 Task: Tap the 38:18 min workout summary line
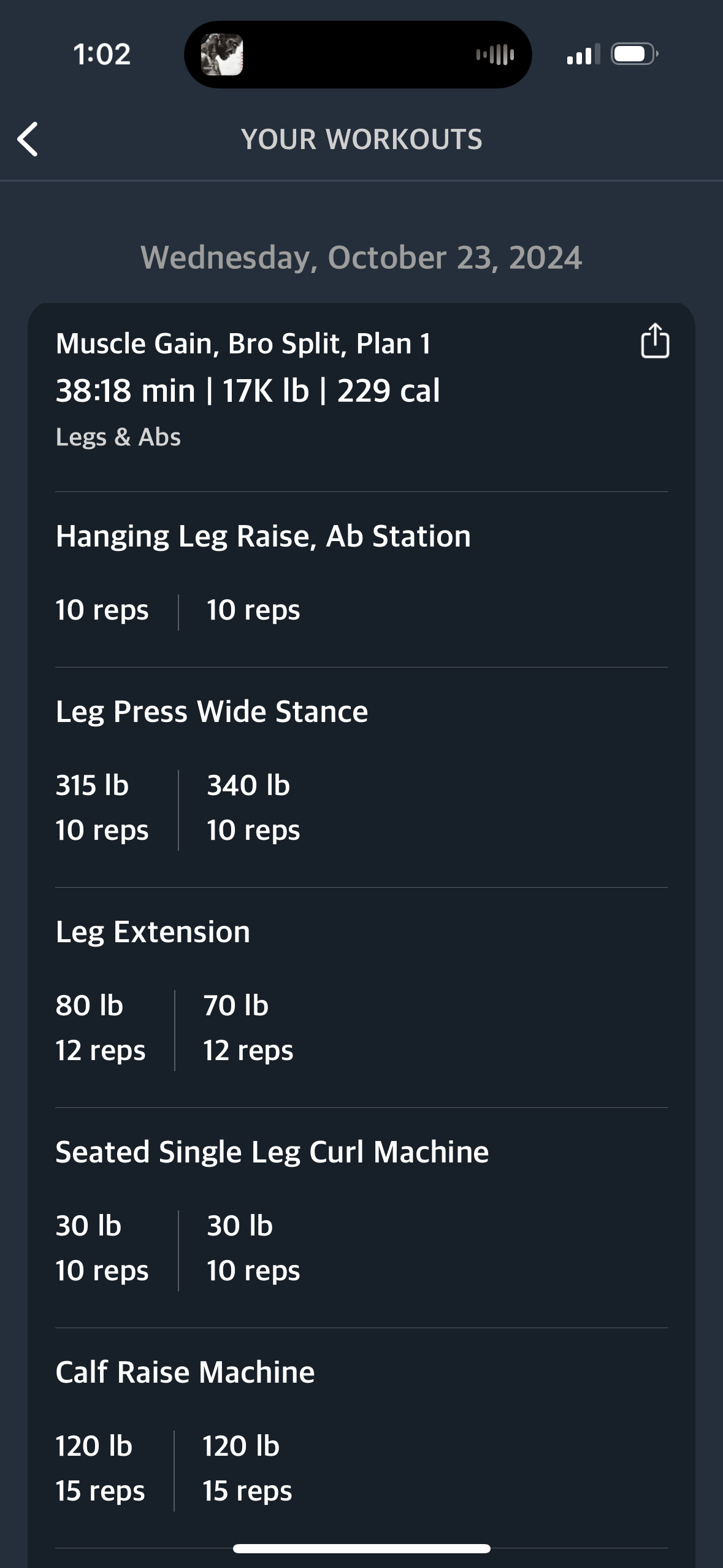tap(248, 391)
